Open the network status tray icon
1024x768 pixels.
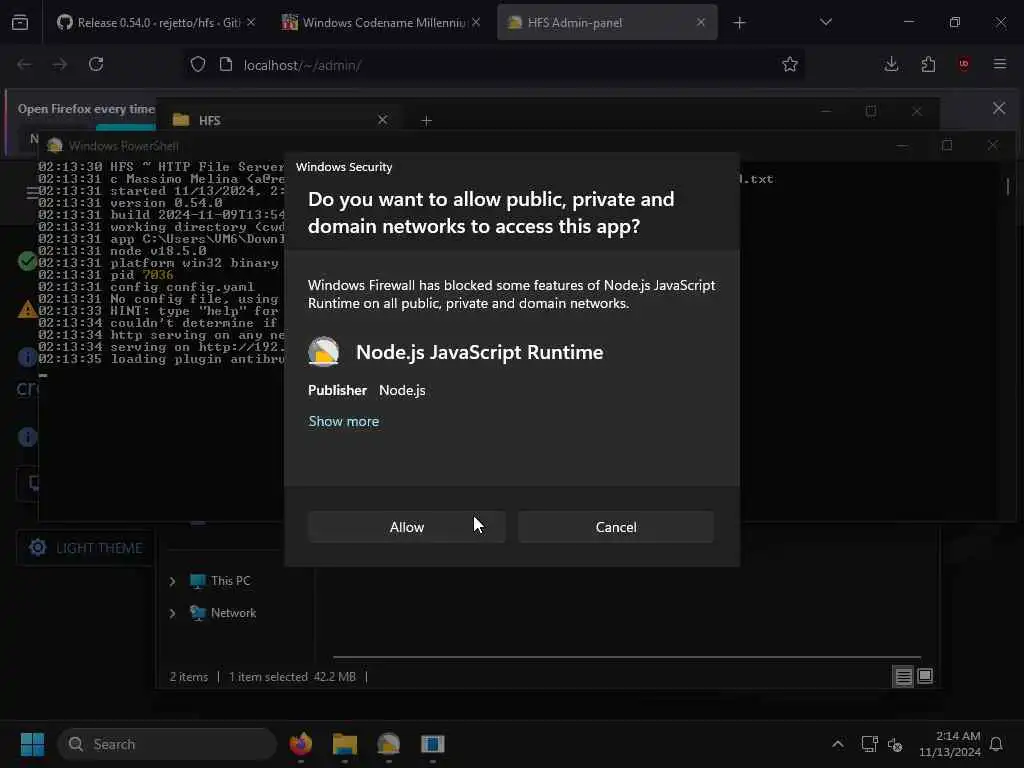tap(869, 744)
